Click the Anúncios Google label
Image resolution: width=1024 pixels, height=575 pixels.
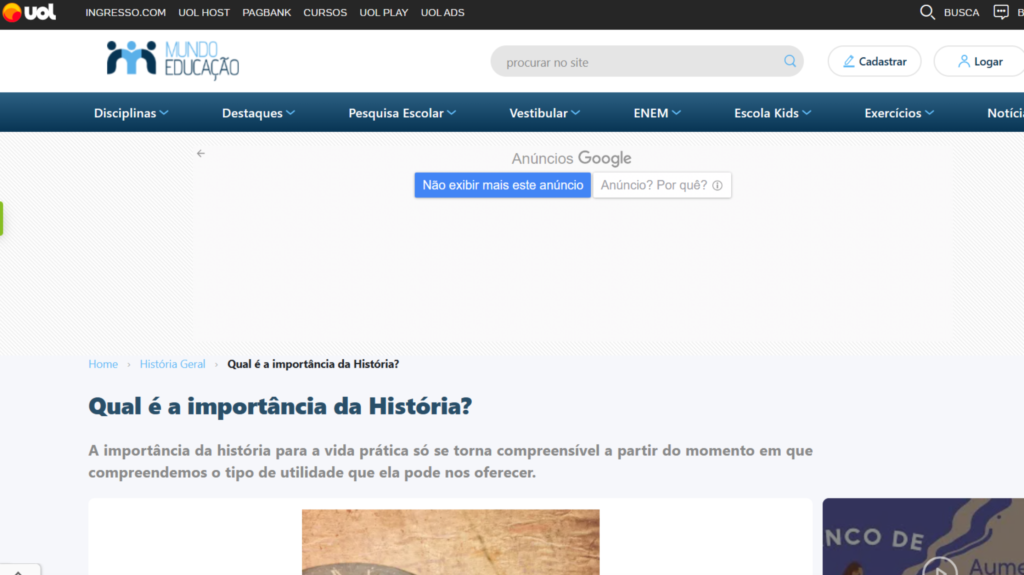(x=571, y=158)
